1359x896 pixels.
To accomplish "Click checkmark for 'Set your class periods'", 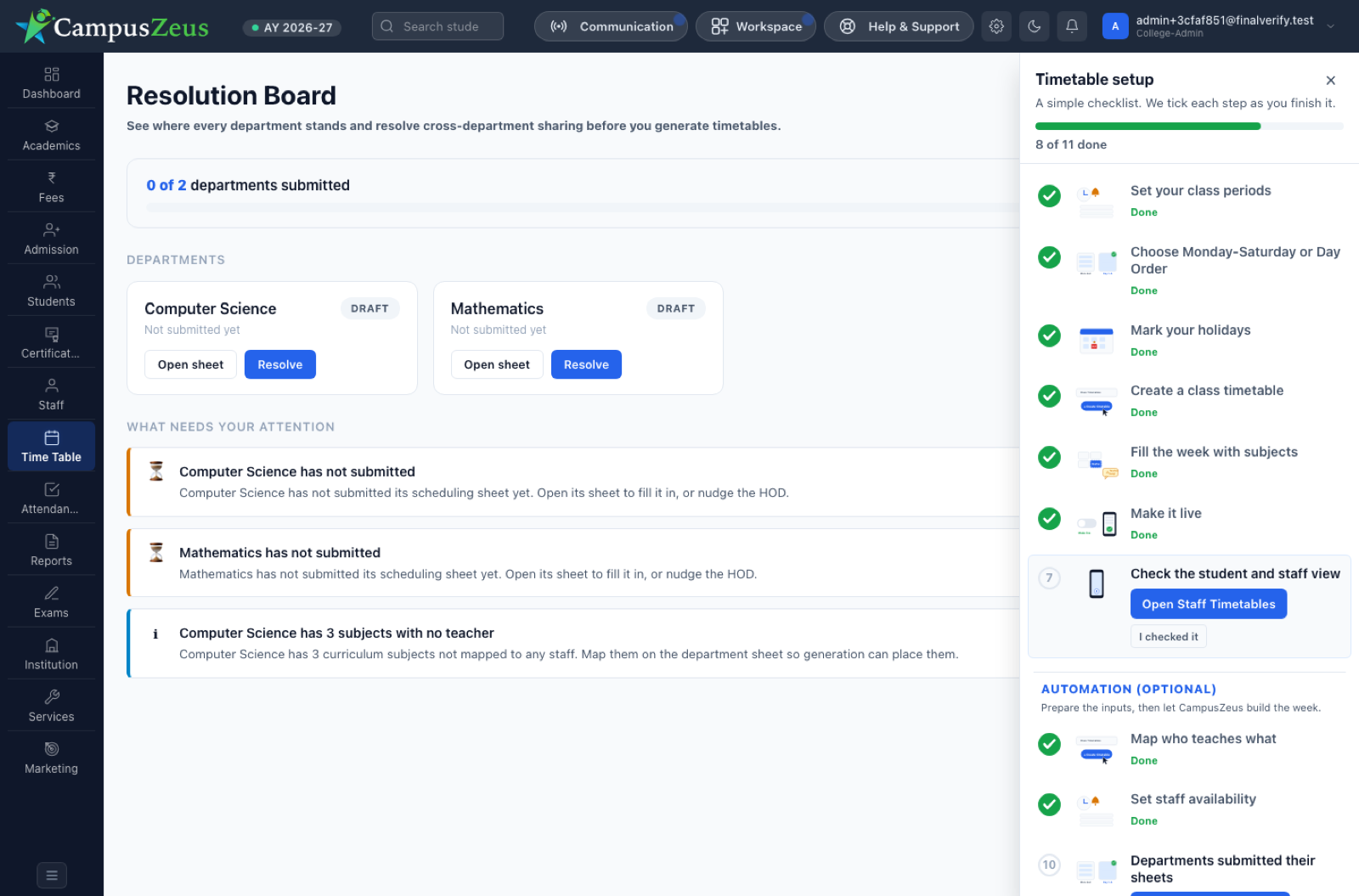I will point(1050,196).
